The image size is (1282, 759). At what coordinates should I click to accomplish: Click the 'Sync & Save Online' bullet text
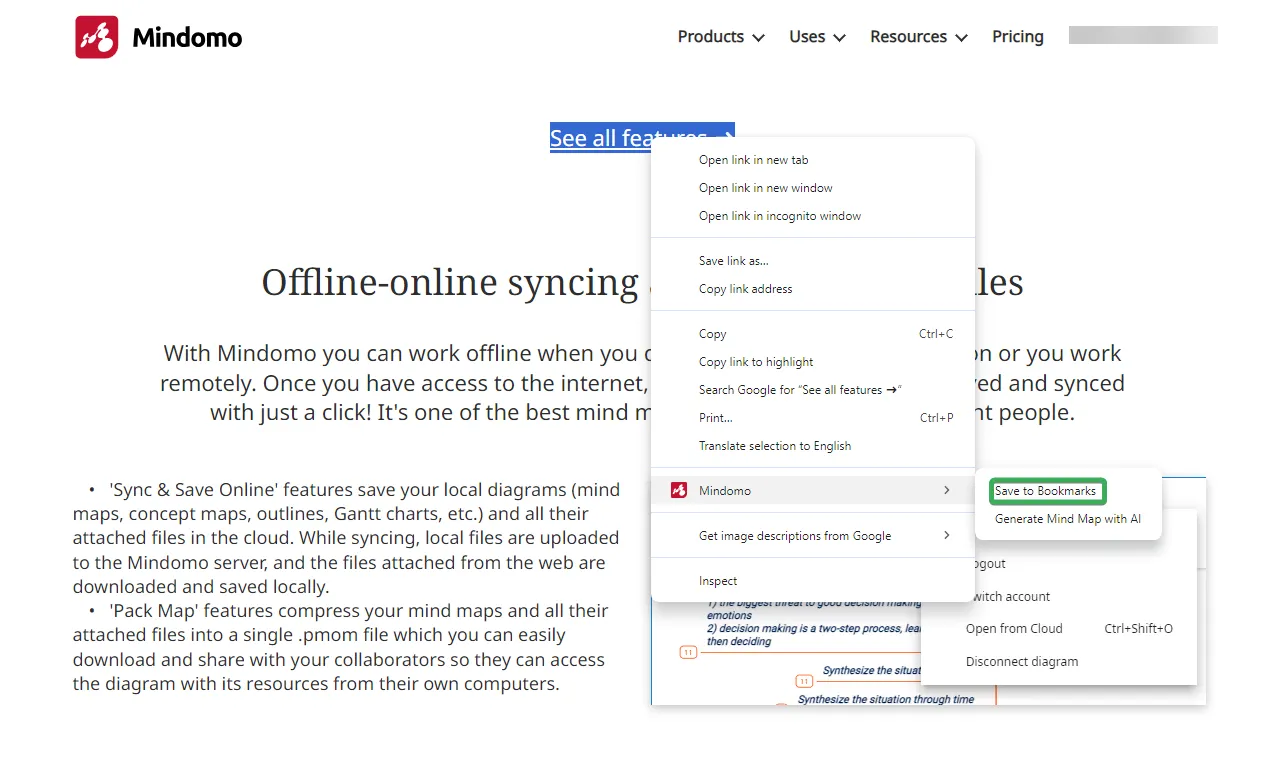(x=347, y=538)
